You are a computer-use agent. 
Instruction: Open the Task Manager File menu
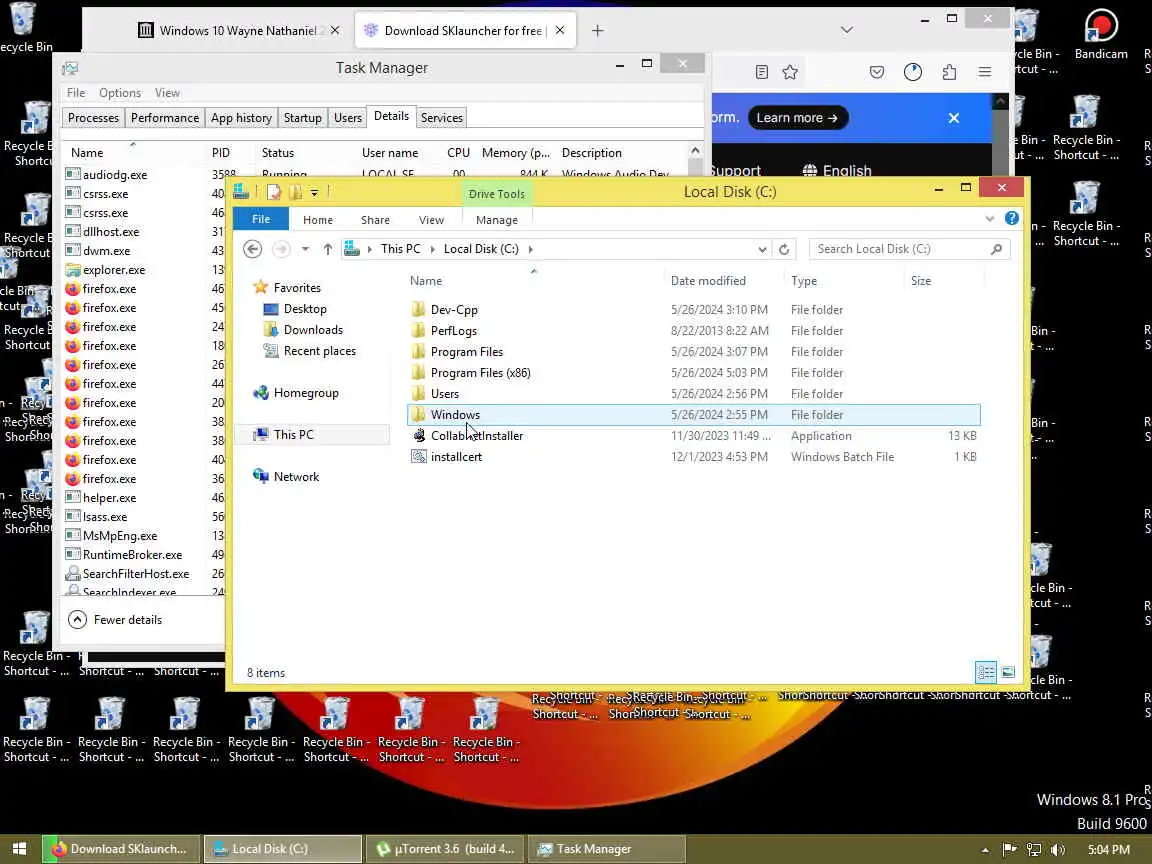(x=76, y=93)
